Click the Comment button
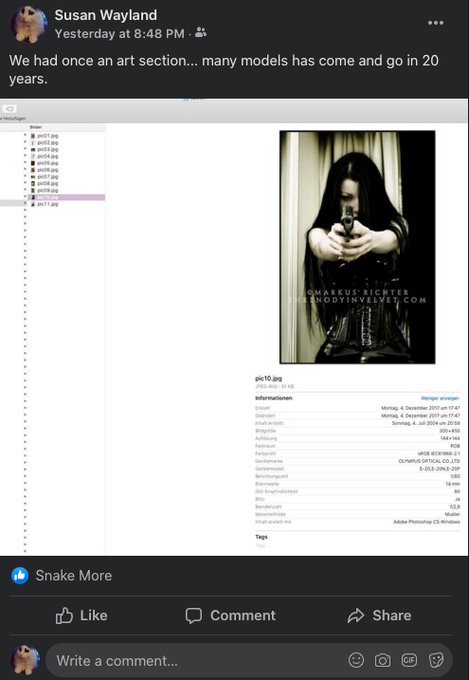Viewport: 469px width, 680px height. pyautogui.click(x=230, y=615)
